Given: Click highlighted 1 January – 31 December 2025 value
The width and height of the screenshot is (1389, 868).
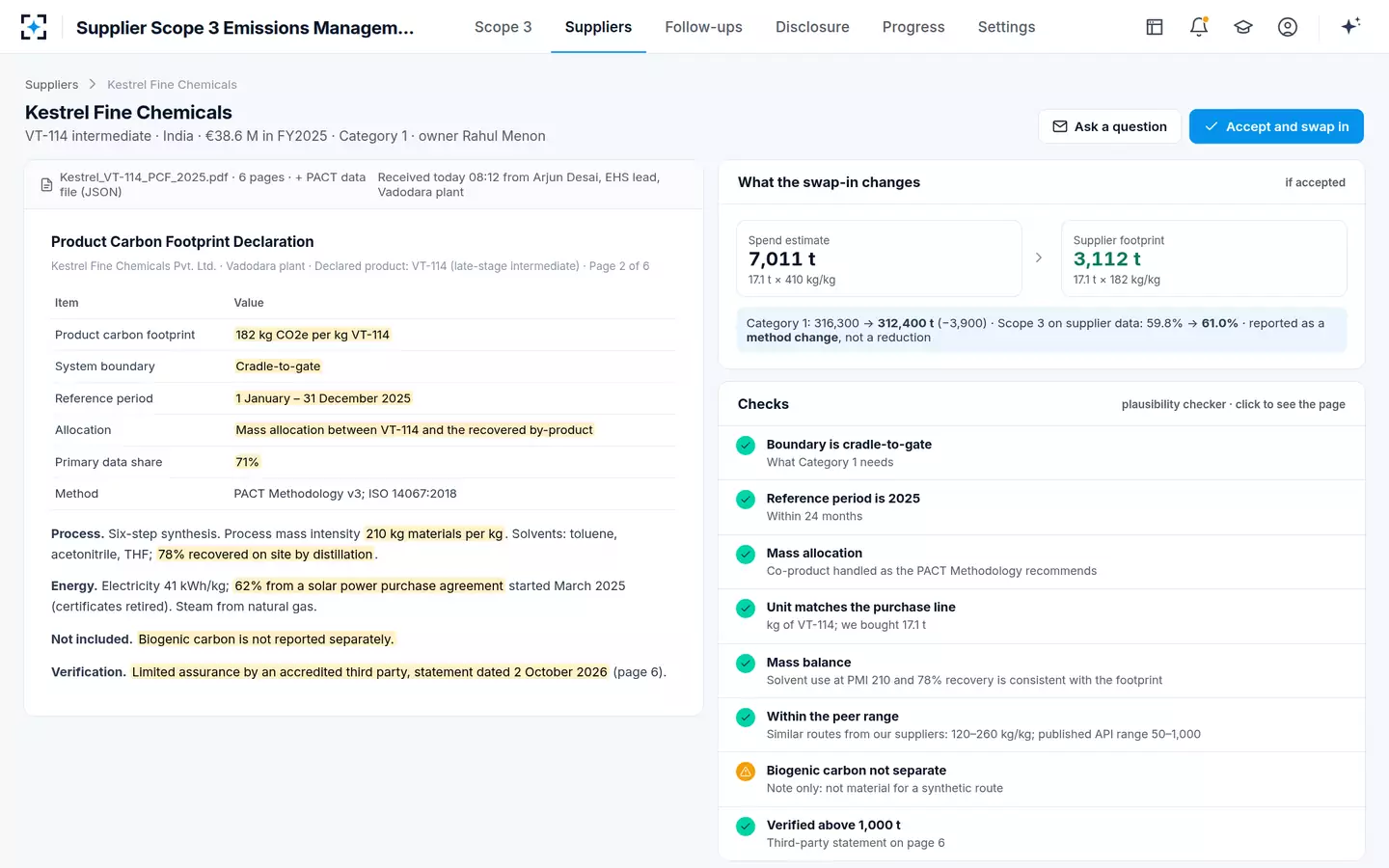Looking at the screenshot, I should coord(323,398).
